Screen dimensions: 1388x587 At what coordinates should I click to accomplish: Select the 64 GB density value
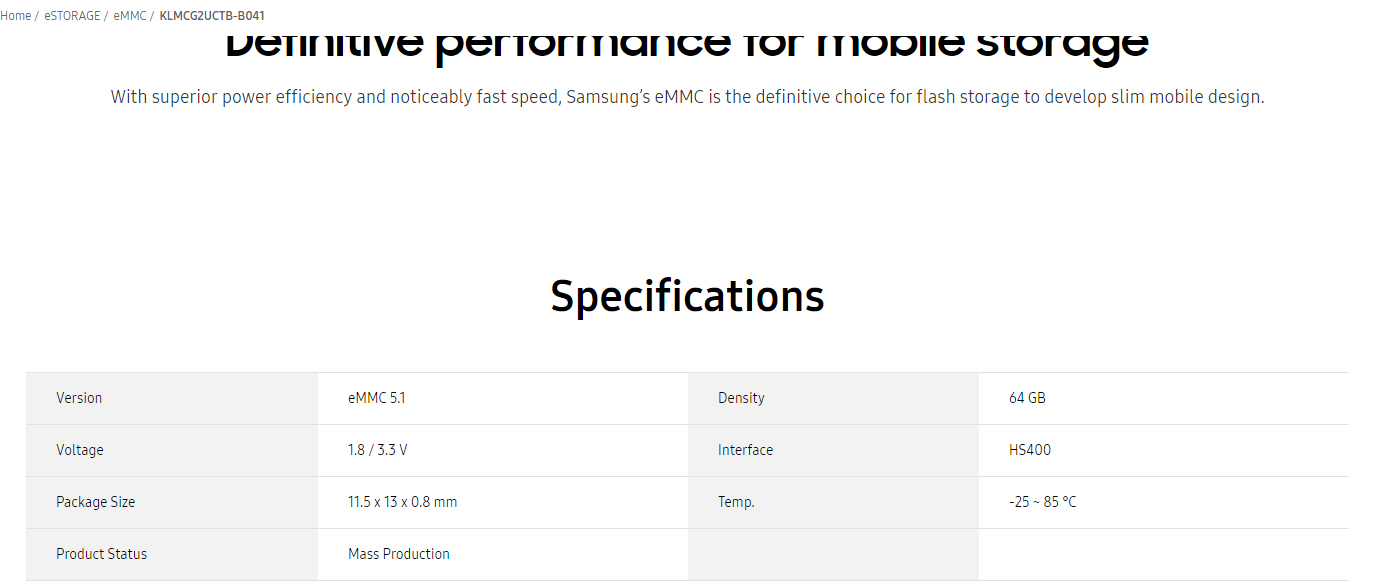[1164, 398]
